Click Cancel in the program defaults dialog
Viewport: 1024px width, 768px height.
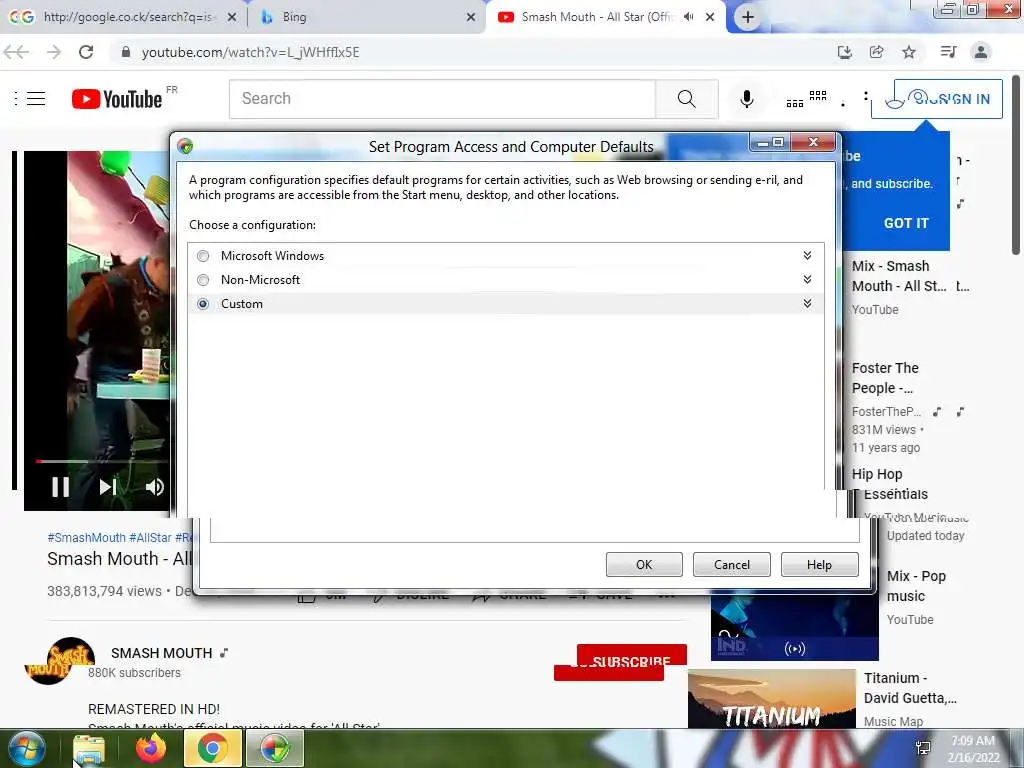pyautogui.click(x=731, y=565)
